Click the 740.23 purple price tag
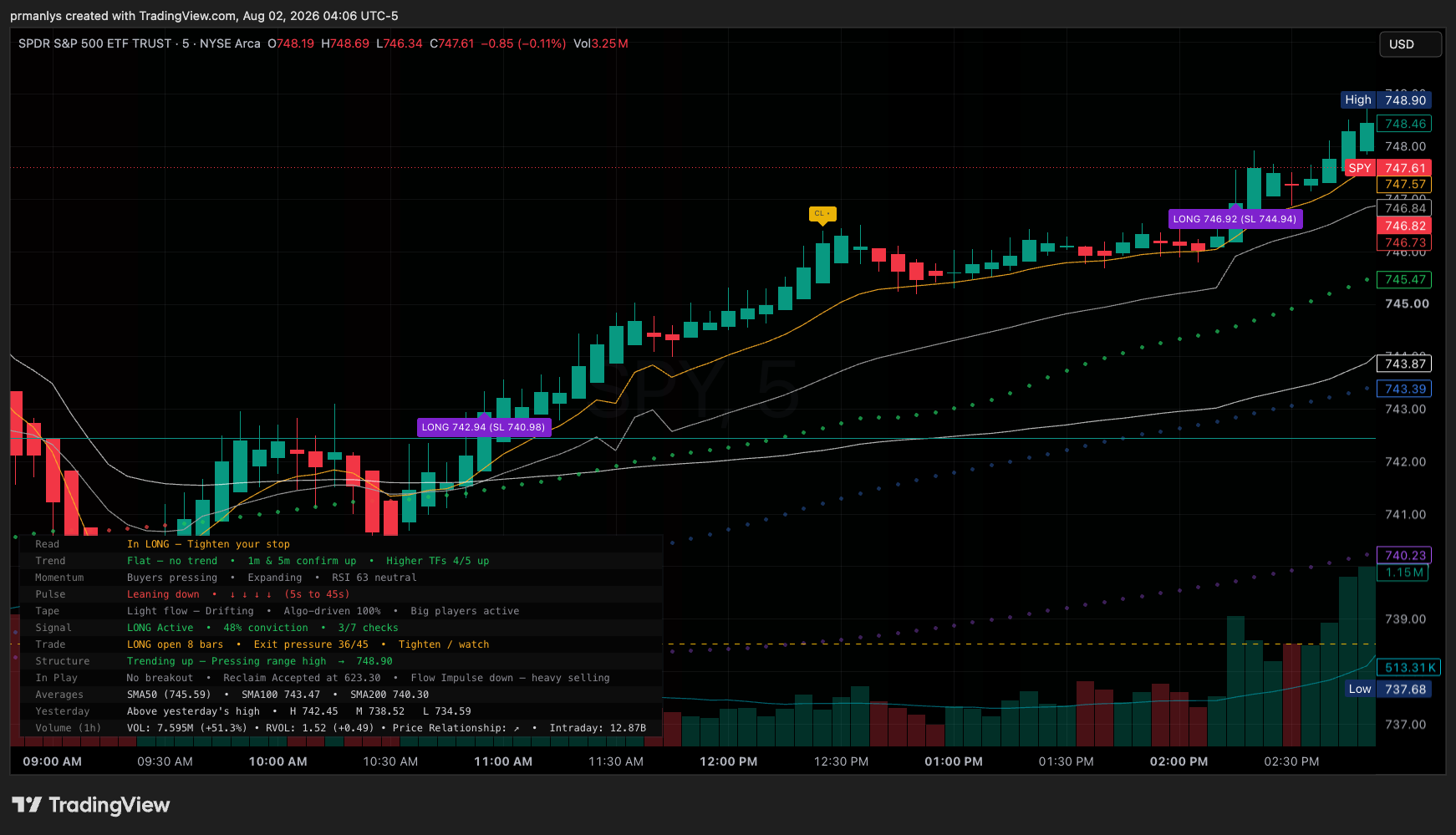Viewport: 1456px width, 835px height. coord(1404,555)
